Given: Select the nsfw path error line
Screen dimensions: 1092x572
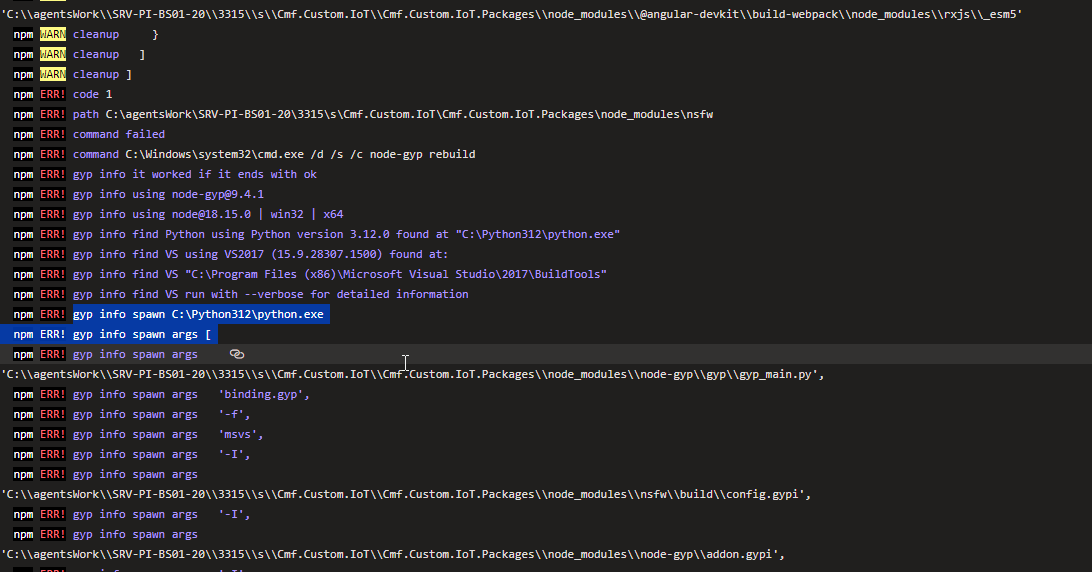Looking at the screenshot, I should click(x=363, y=114).
